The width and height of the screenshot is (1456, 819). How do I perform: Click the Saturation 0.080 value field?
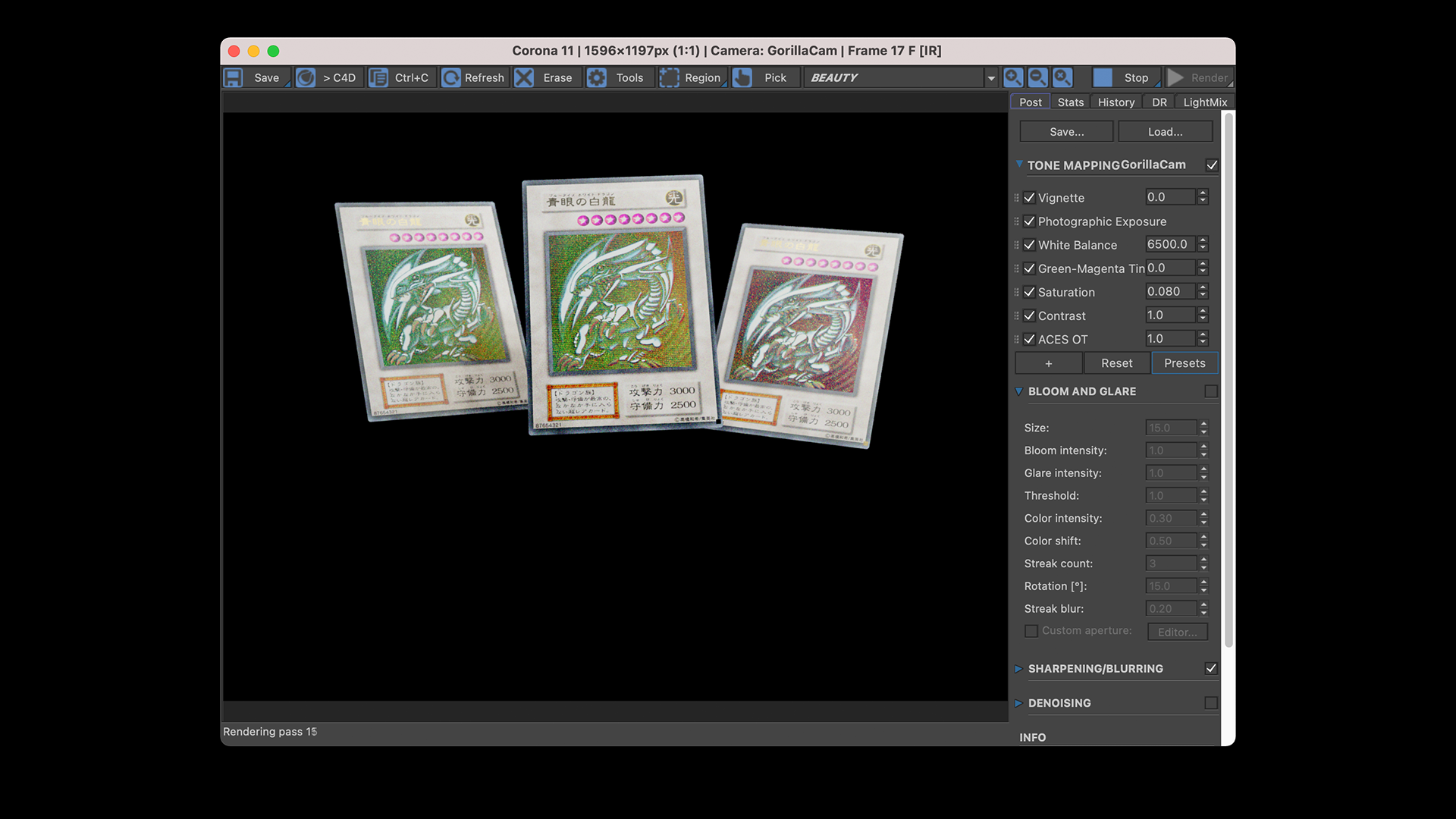tap(1170, 291)
